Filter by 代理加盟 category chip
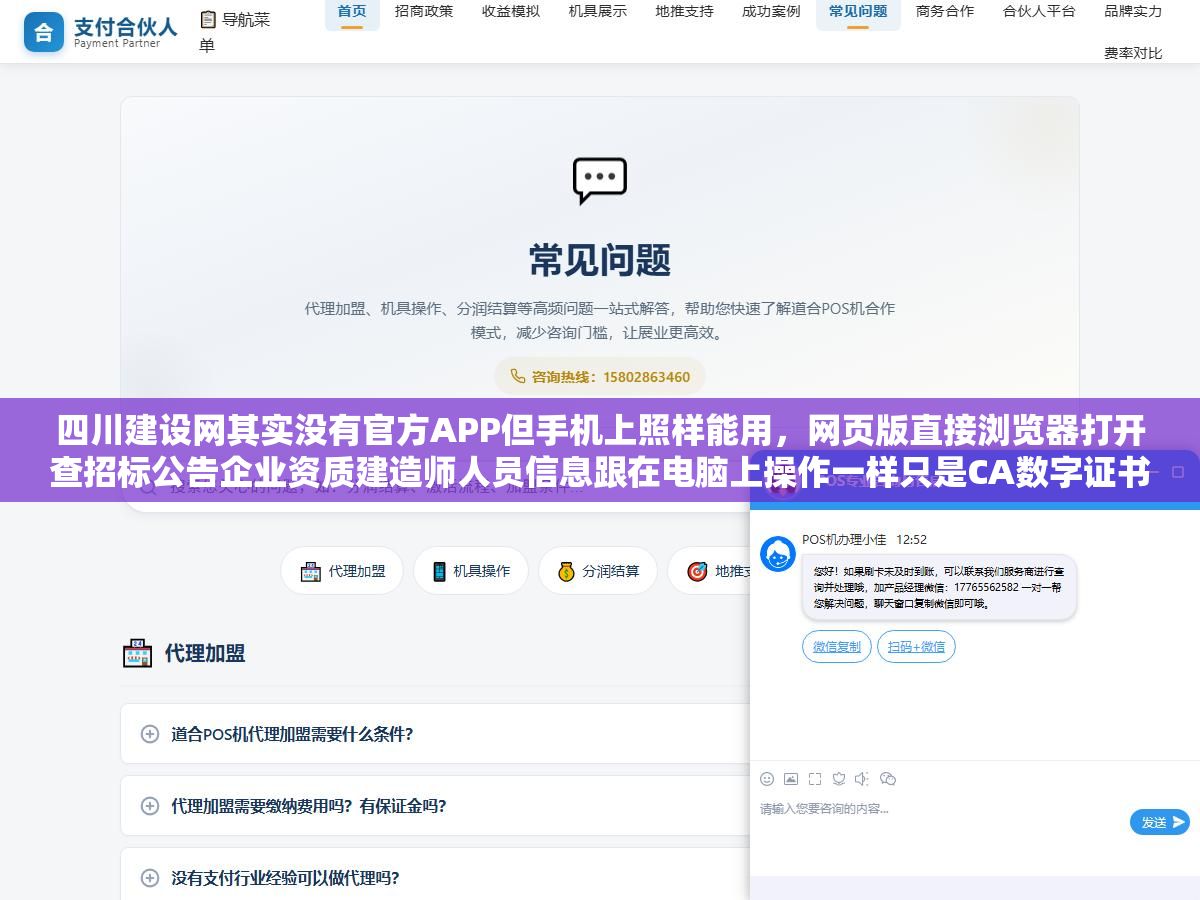This screenshot has width=1200, height=900. pos(342,571)
